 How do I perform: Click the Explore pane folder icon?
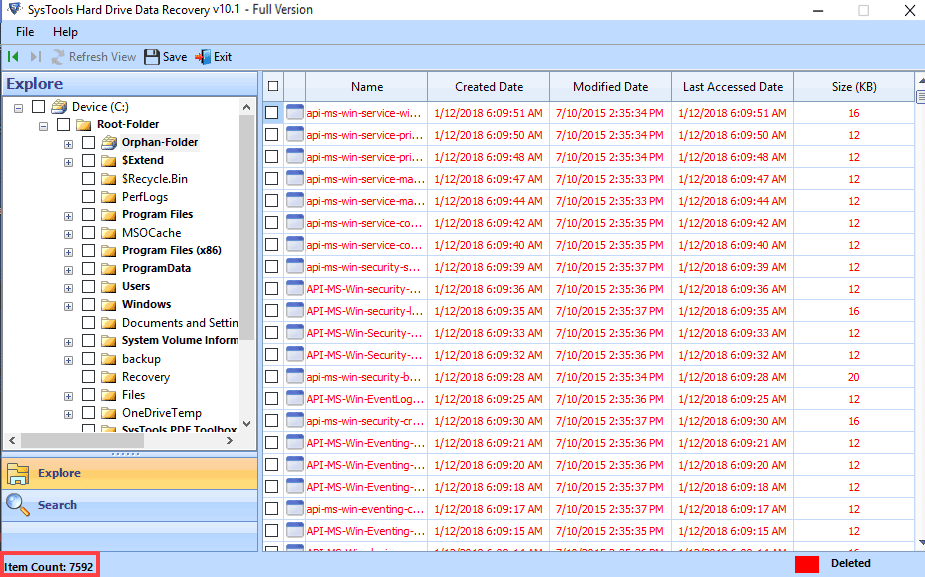pos(18,473)
